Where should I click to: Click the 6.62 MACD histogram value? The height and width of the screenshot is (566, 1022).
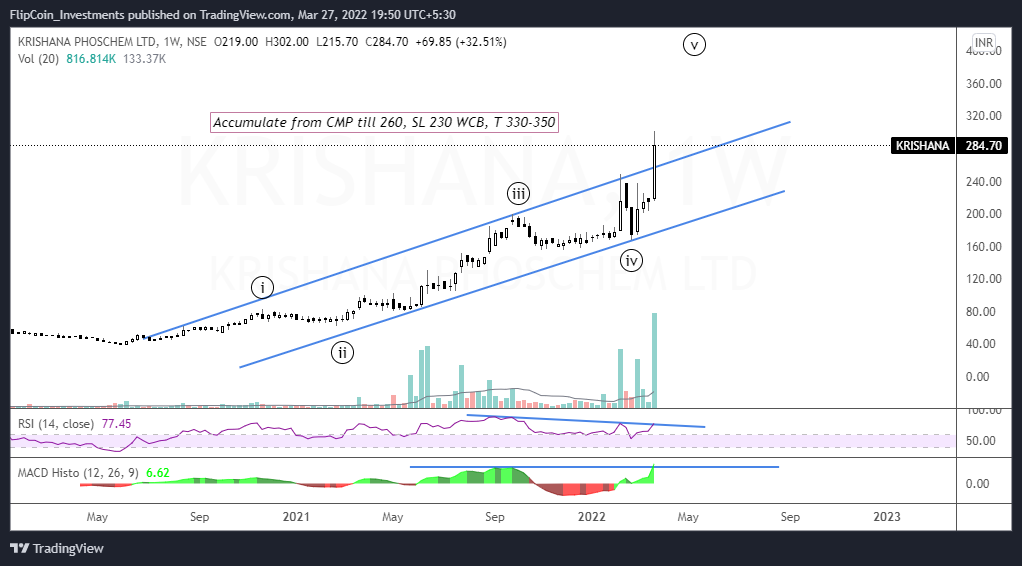158,473
